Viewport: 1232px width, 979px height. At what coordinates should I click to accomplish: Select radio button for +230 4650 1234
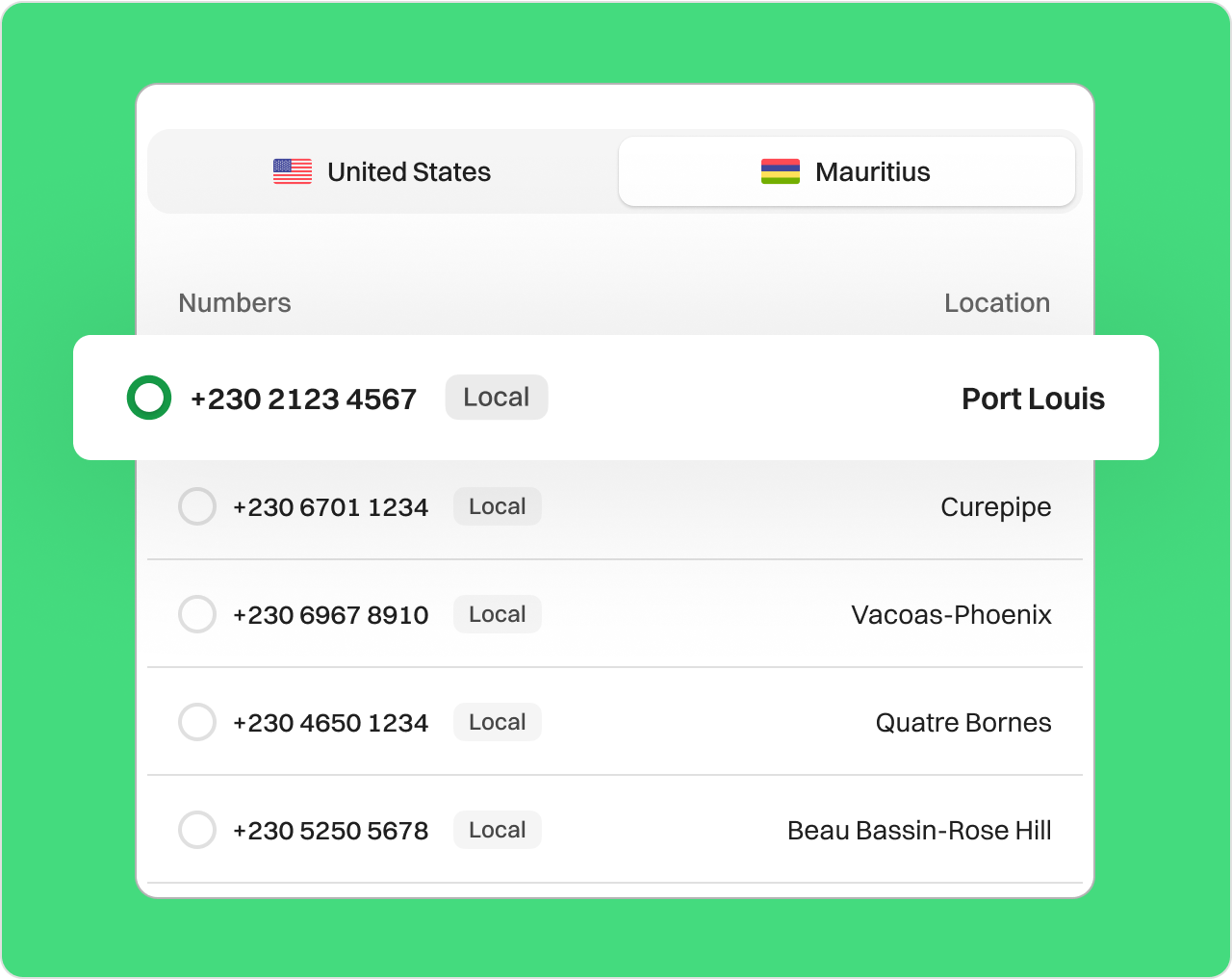[197, 722]
